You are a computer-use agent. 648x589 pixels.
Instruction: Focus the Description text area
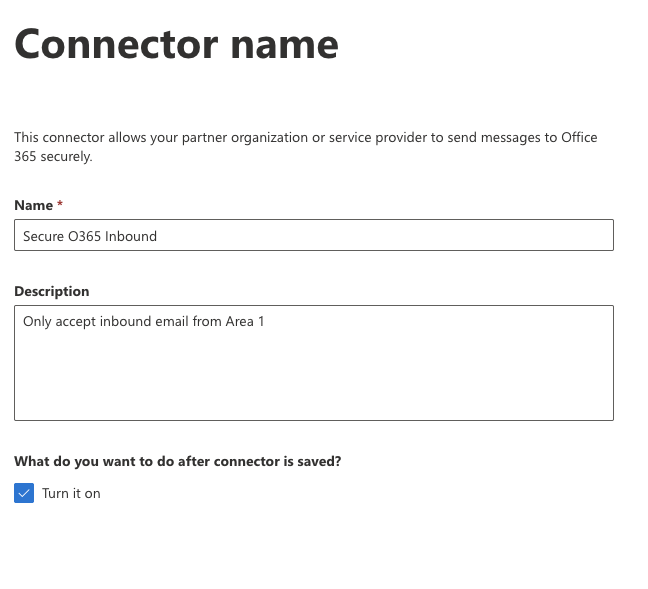(x=313, y=362)
